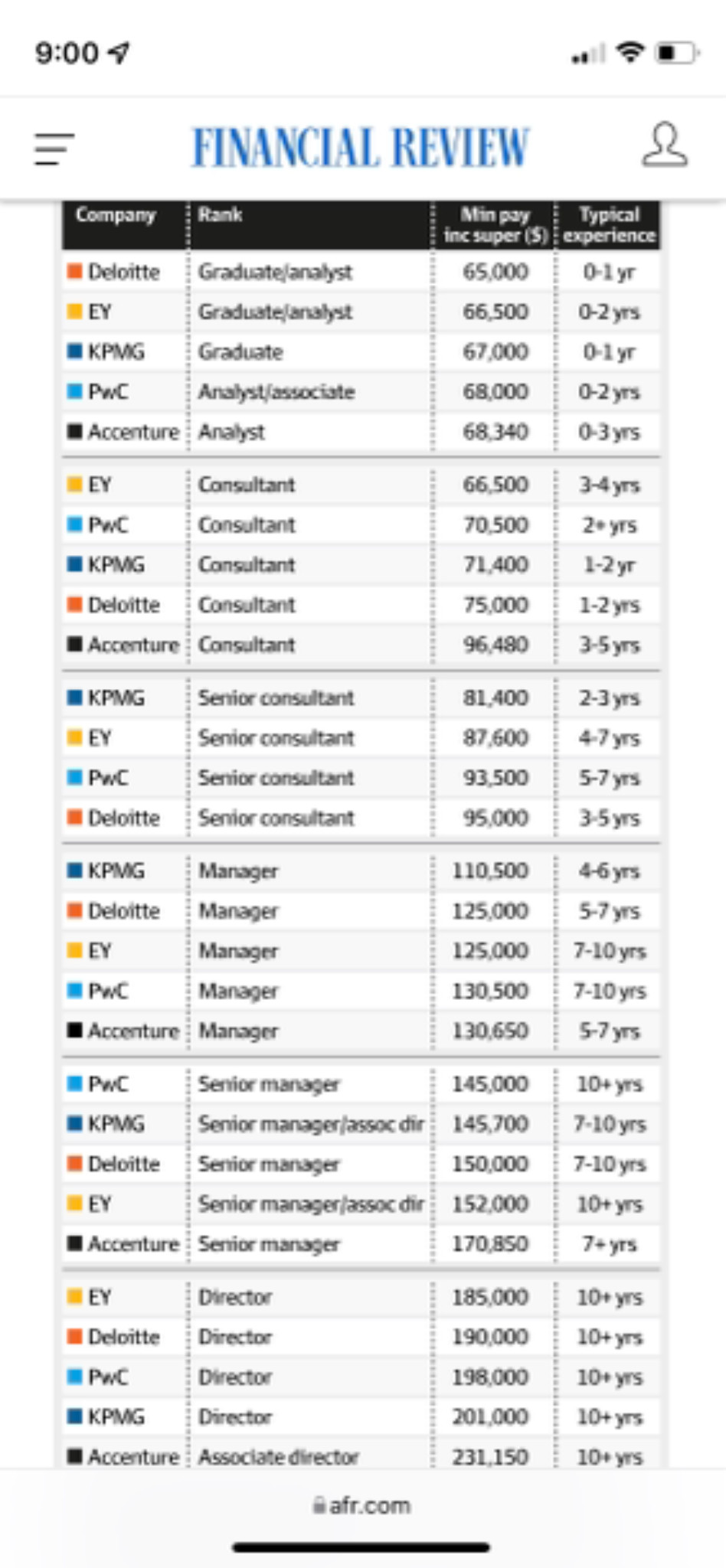Tap the black swatch beside Accenture Analyst
726x1568 pixels.
click(75, 431)
